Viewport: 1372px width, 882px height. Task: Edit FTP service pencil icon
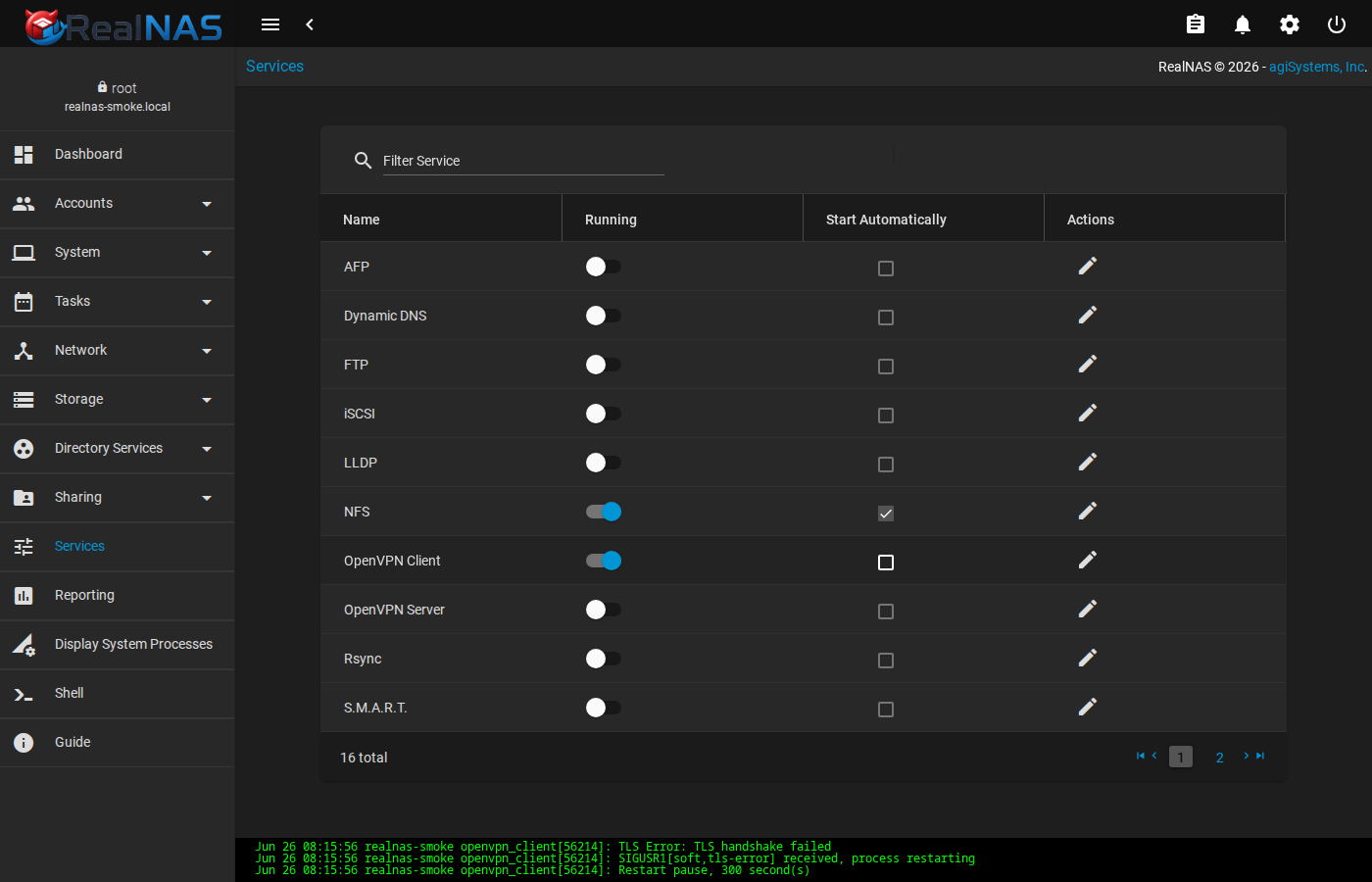(1088, 364)
